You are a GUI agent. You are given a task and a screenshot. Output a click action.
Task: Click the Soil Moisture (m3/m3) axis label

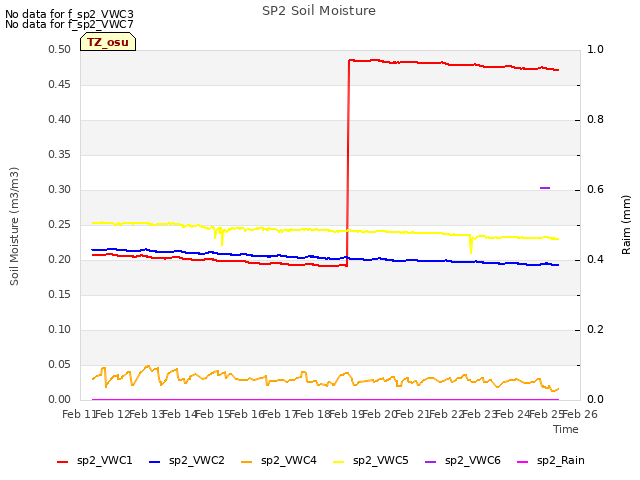(14, 226)
